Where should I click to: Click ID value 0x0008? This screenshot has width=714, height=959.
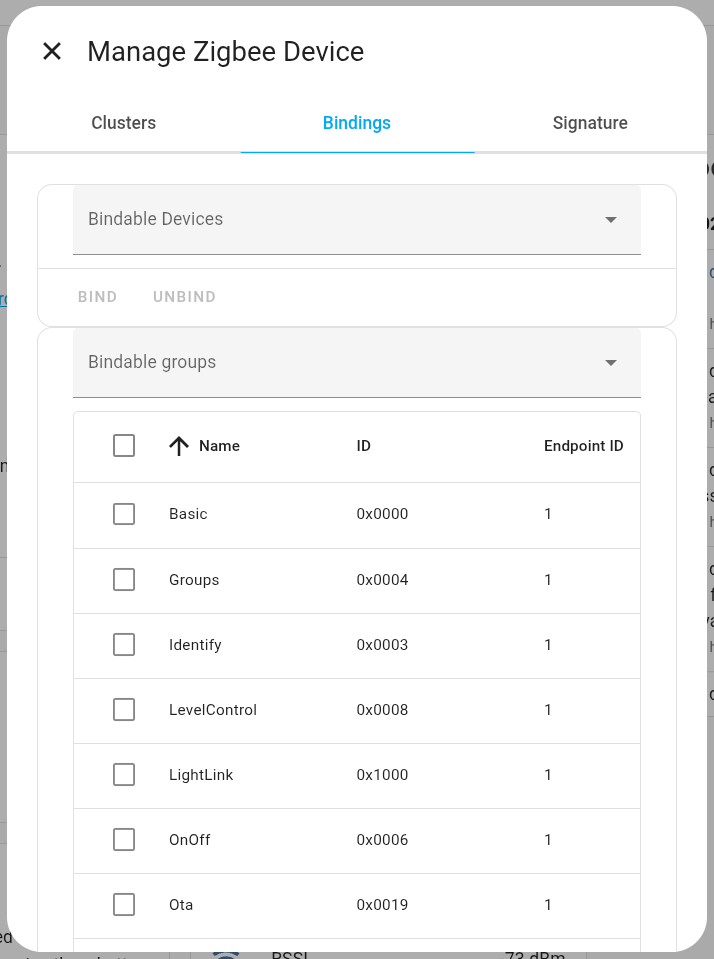tap(382, 710)
